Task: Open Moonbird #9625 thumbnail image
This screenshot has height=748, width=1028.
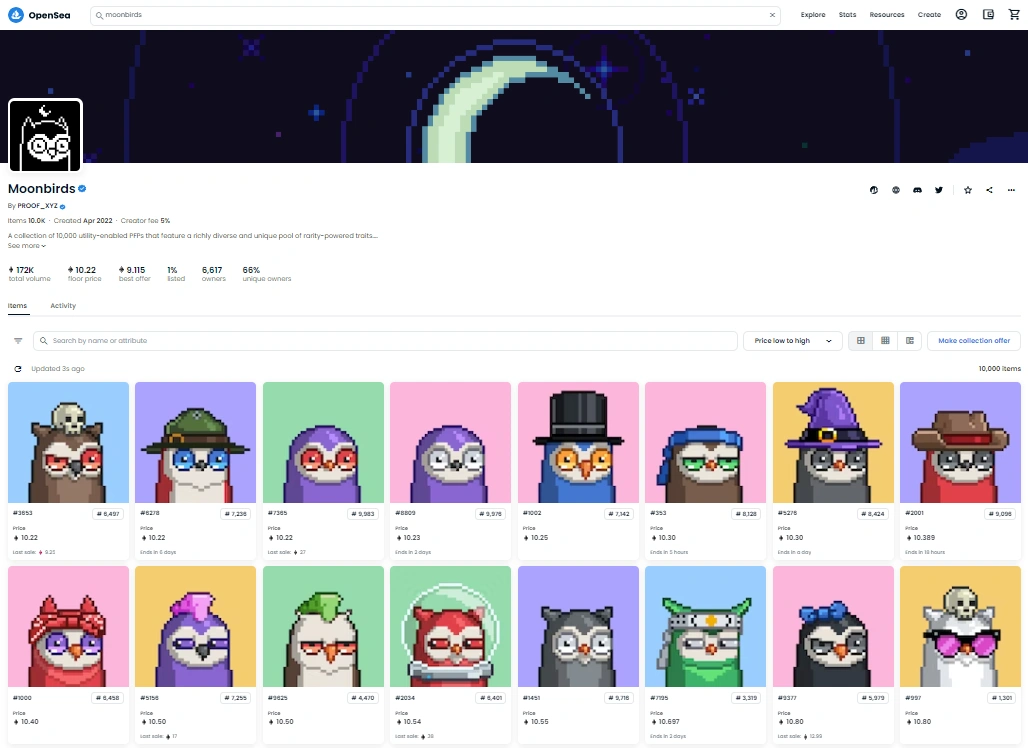Action: 323,627
